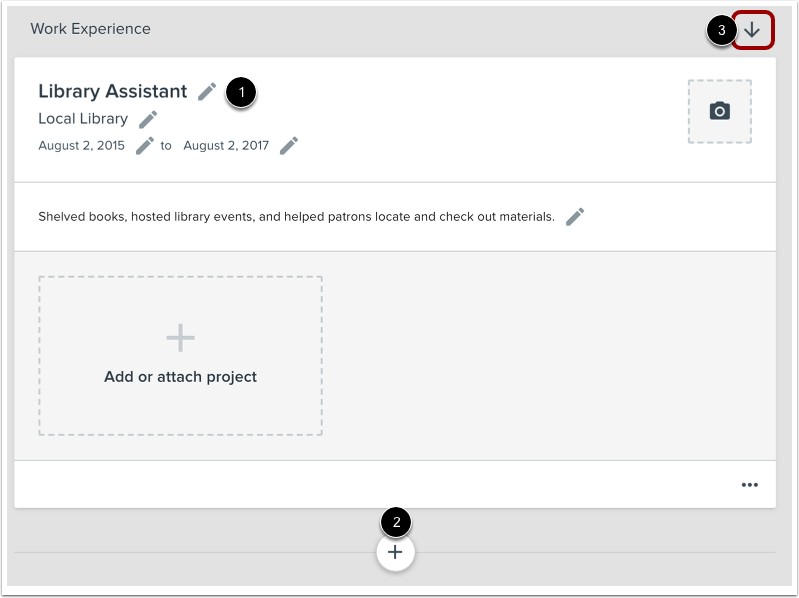Click the camera icon to add image

pos(719,111)
